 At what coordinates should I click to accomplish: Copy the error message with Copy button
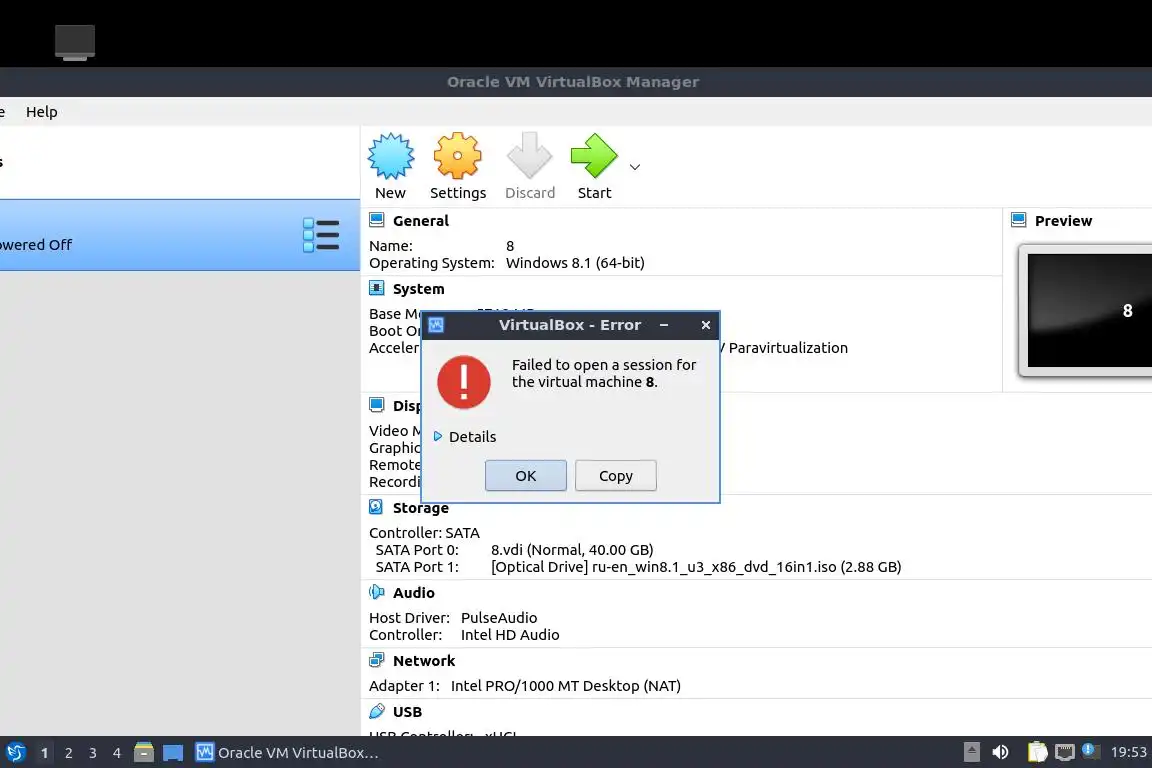(616, 475)
